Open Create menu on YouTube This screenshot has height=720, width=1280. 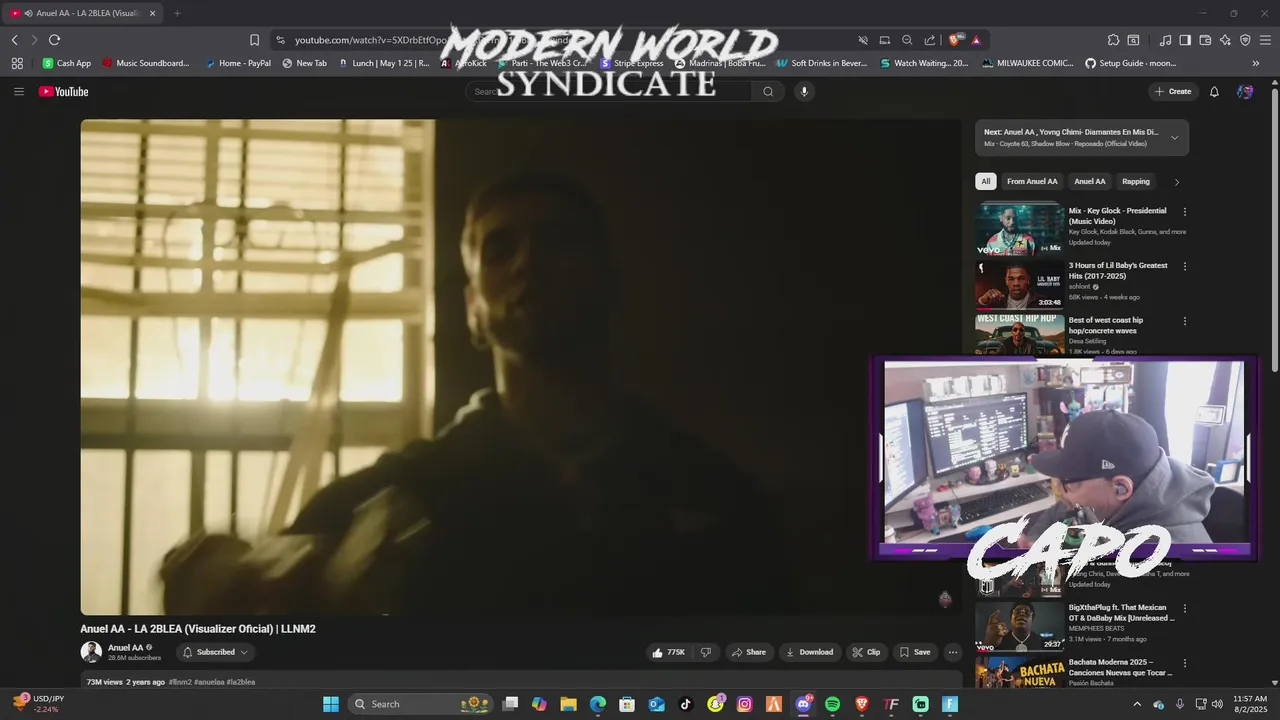tap(1173, 91)
